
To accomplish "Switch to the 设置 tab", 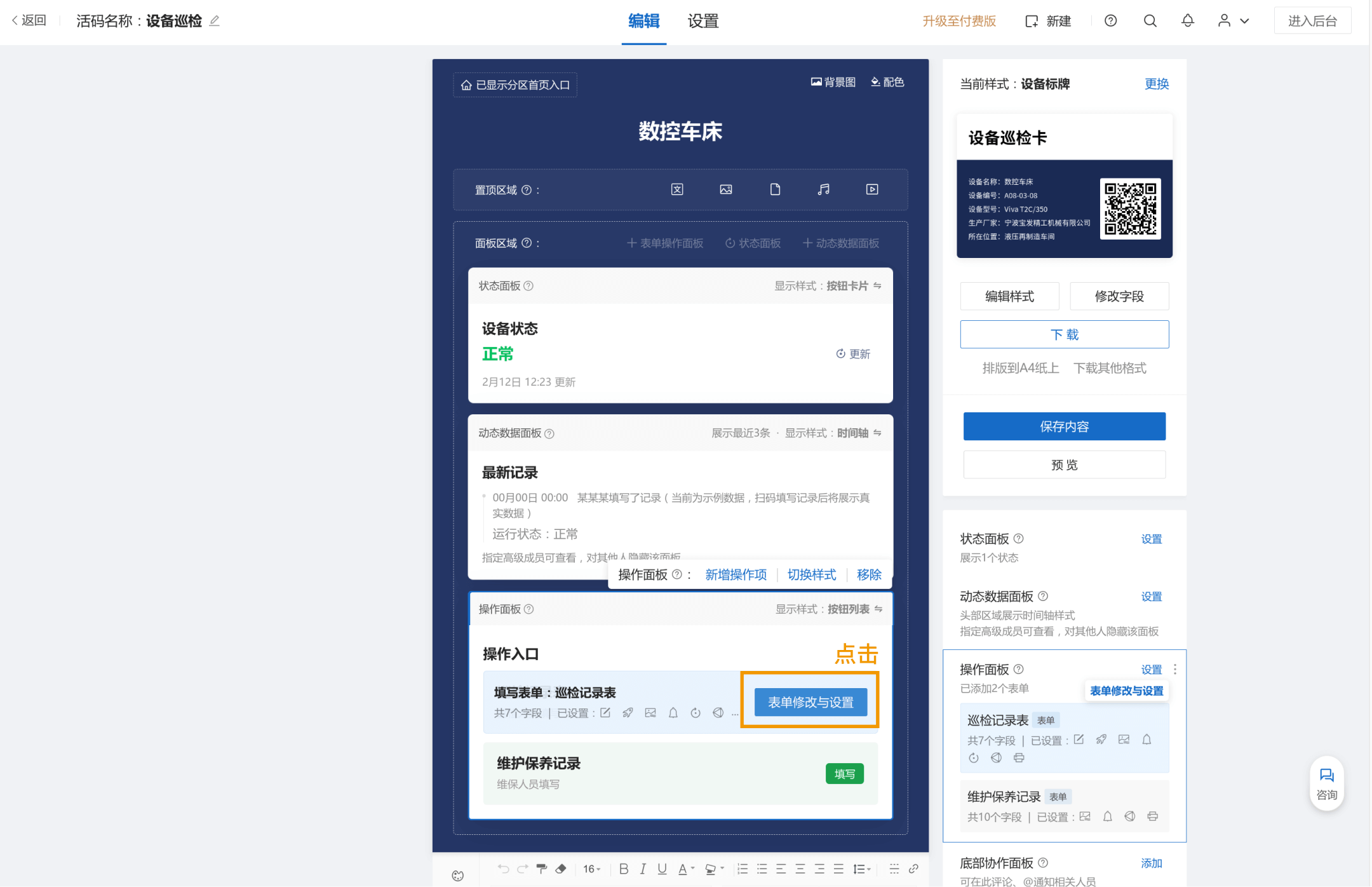I will coord(703,21).
